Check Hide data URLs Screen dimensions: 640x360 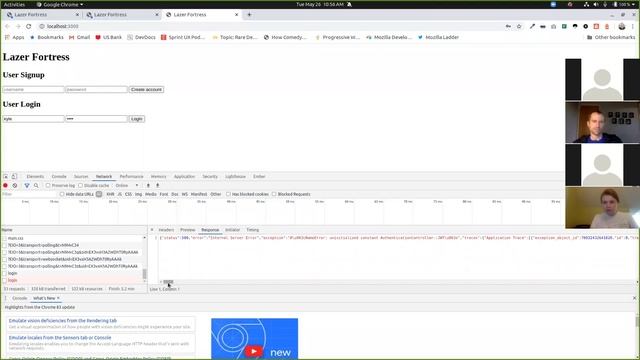(x=62, y=194)
